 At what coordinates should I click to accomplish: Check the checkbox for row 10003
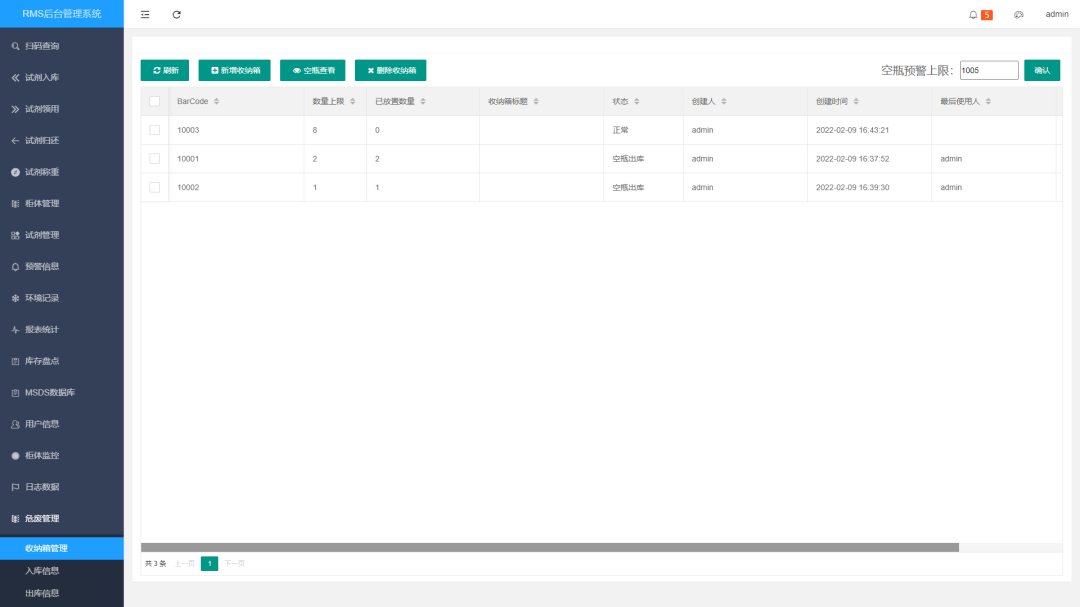point(154,130)
